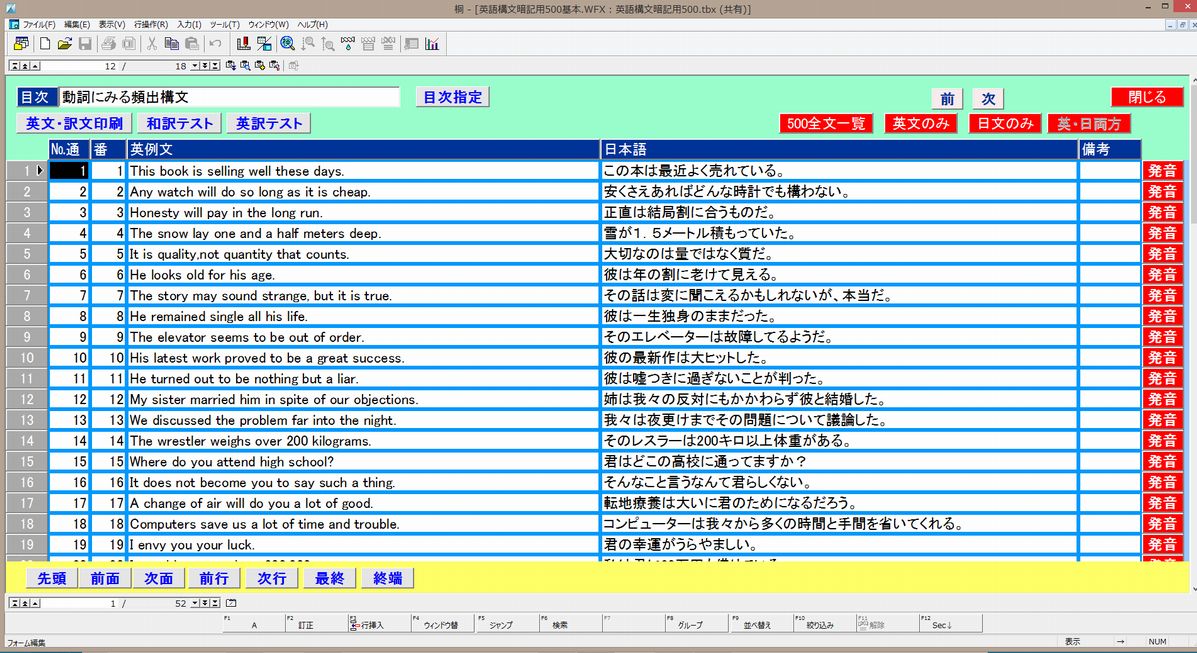Click the Open folder icon in toolbar
The image size is (1197, 653).
click(65, 44)
